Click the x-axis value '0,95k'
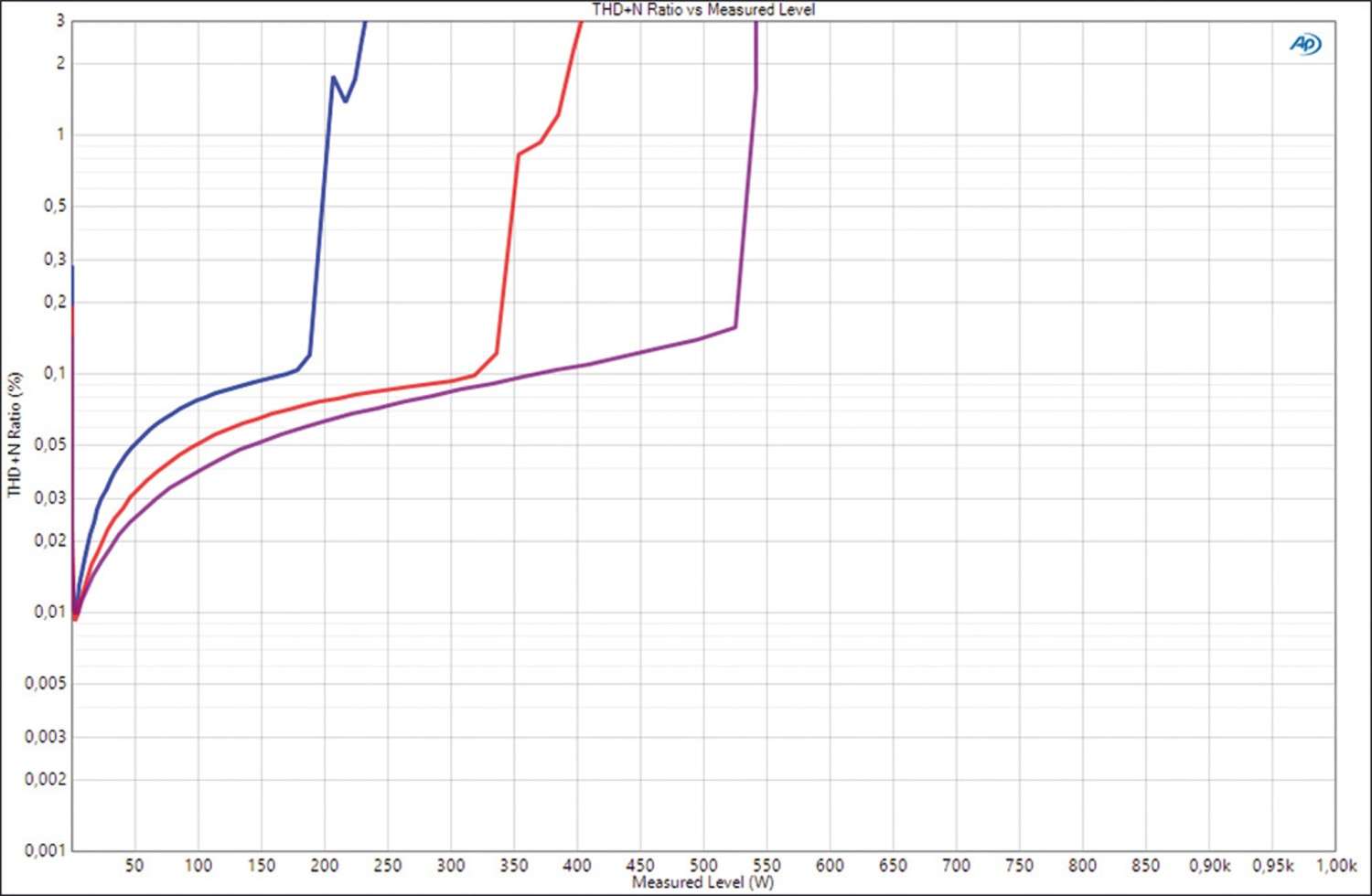1372x896 pixels. pos(1272,865)
